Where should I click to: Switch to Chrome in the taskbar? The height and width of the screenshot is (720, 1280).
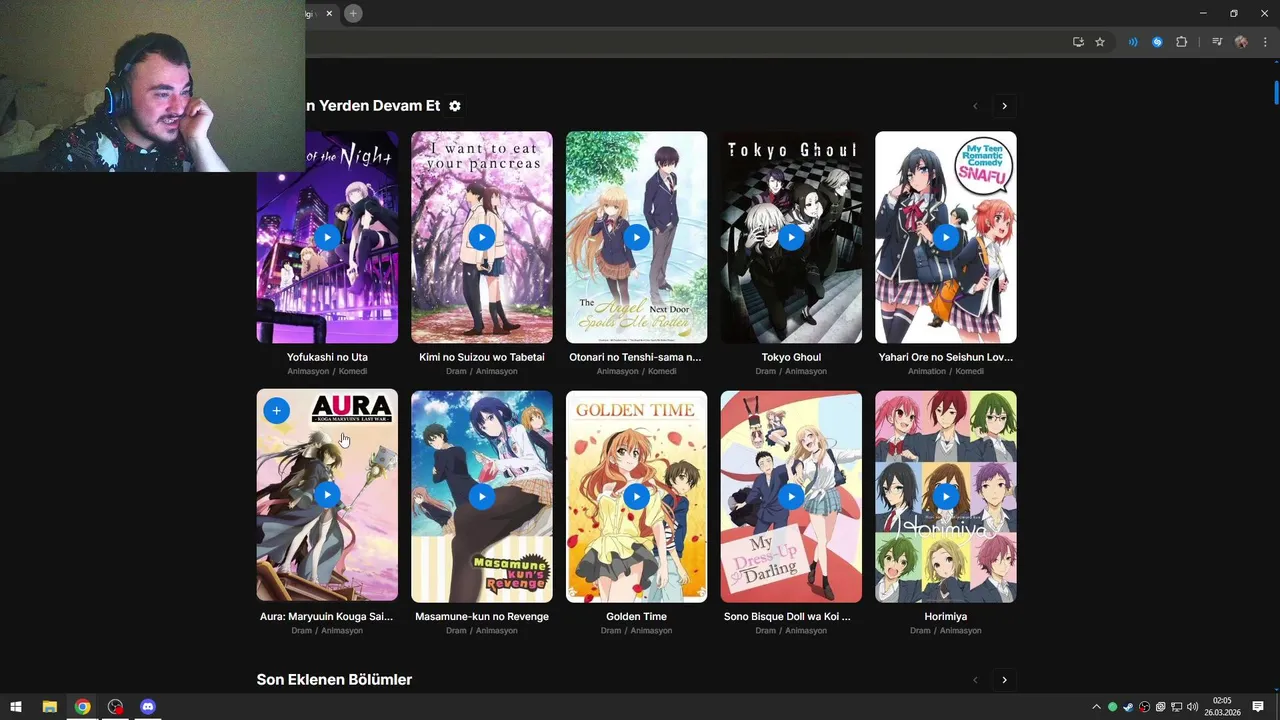pos(82,707)
